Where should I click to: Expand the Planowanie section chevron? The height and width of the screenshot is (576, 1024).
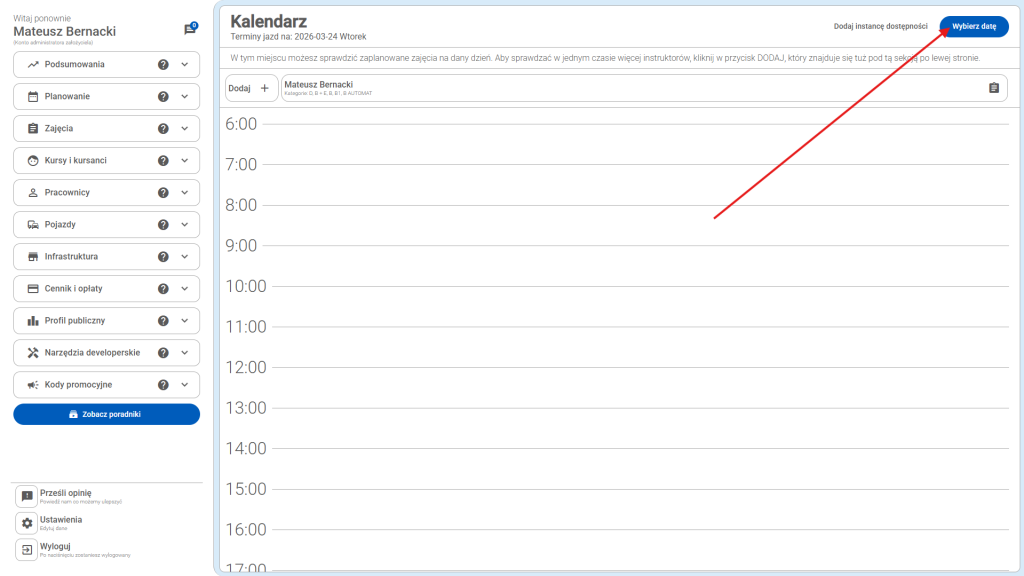[x=185, y=97]
